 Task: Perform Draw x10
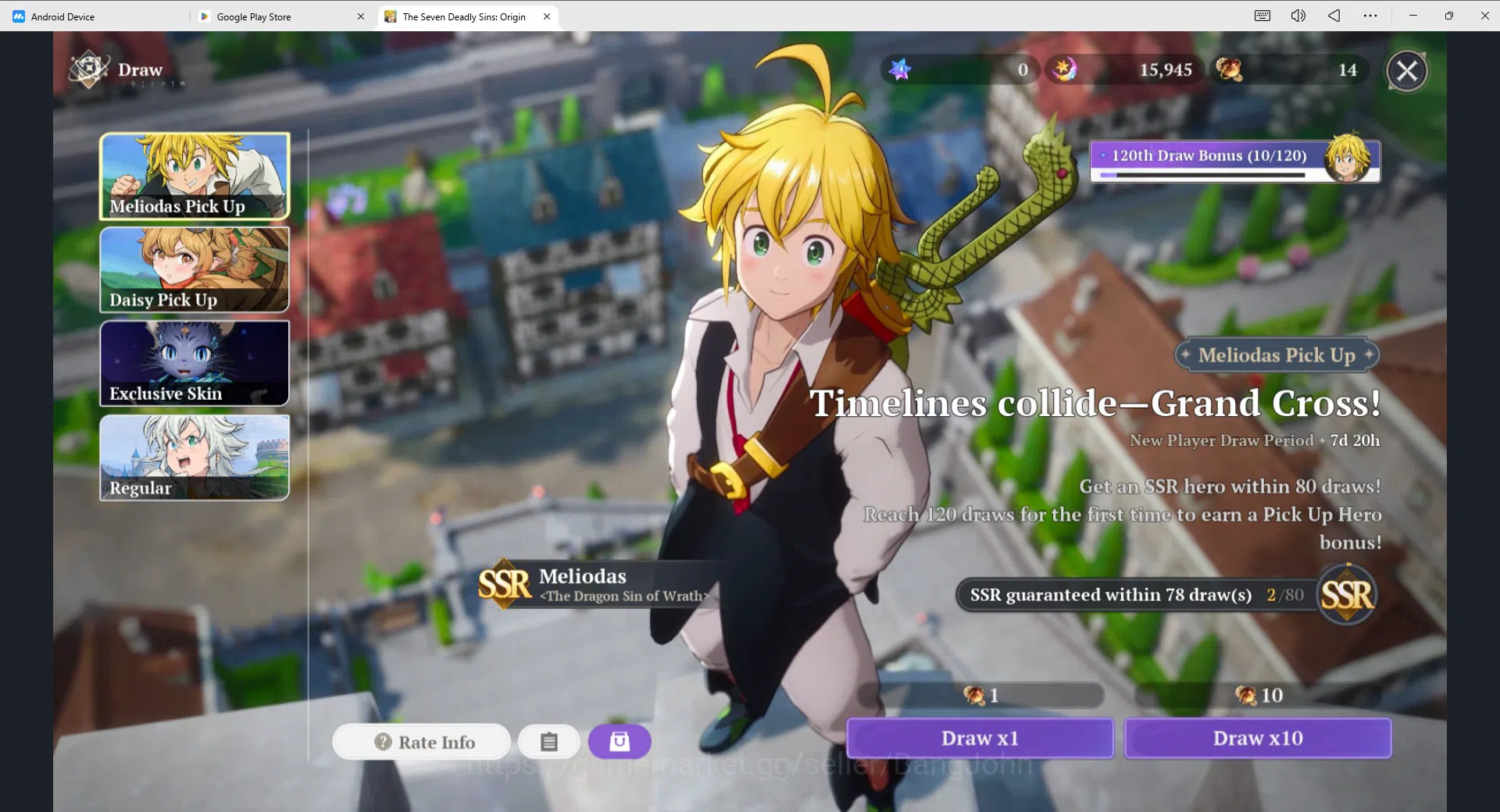tap(1258, 739)
